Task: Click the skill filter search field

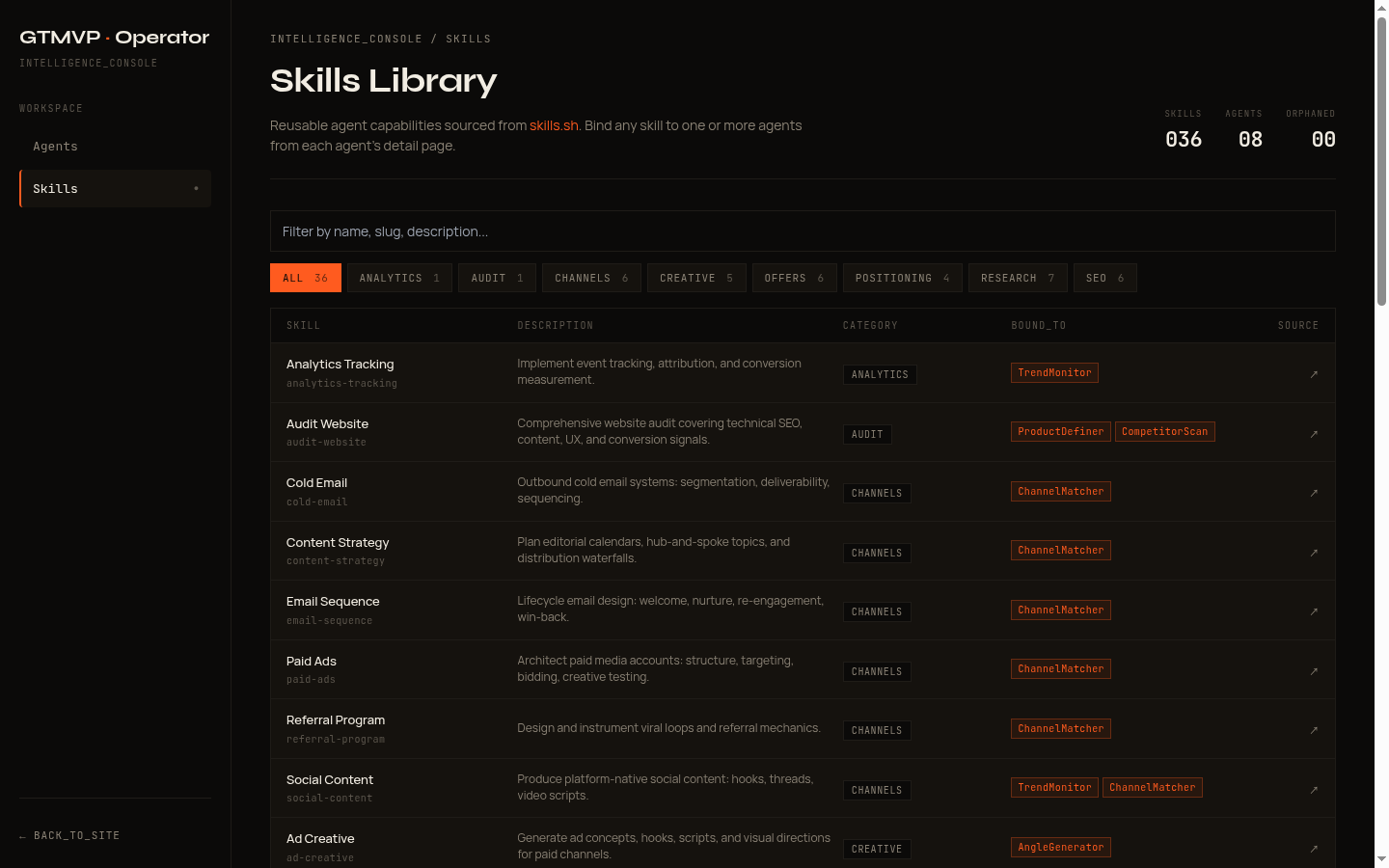Action: (803, 231)
